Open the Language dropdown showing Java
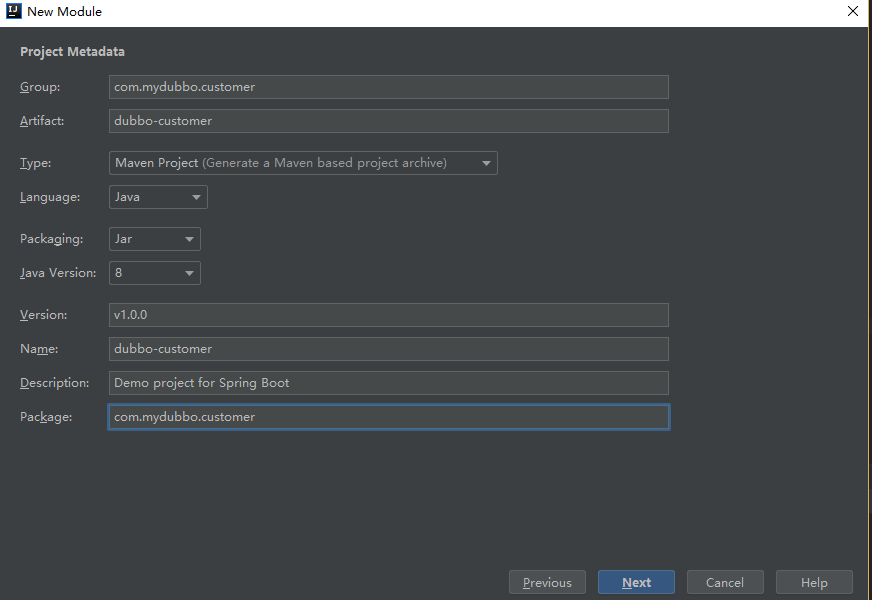The height and width of the screenshot is (600, 872). point(158,197)
